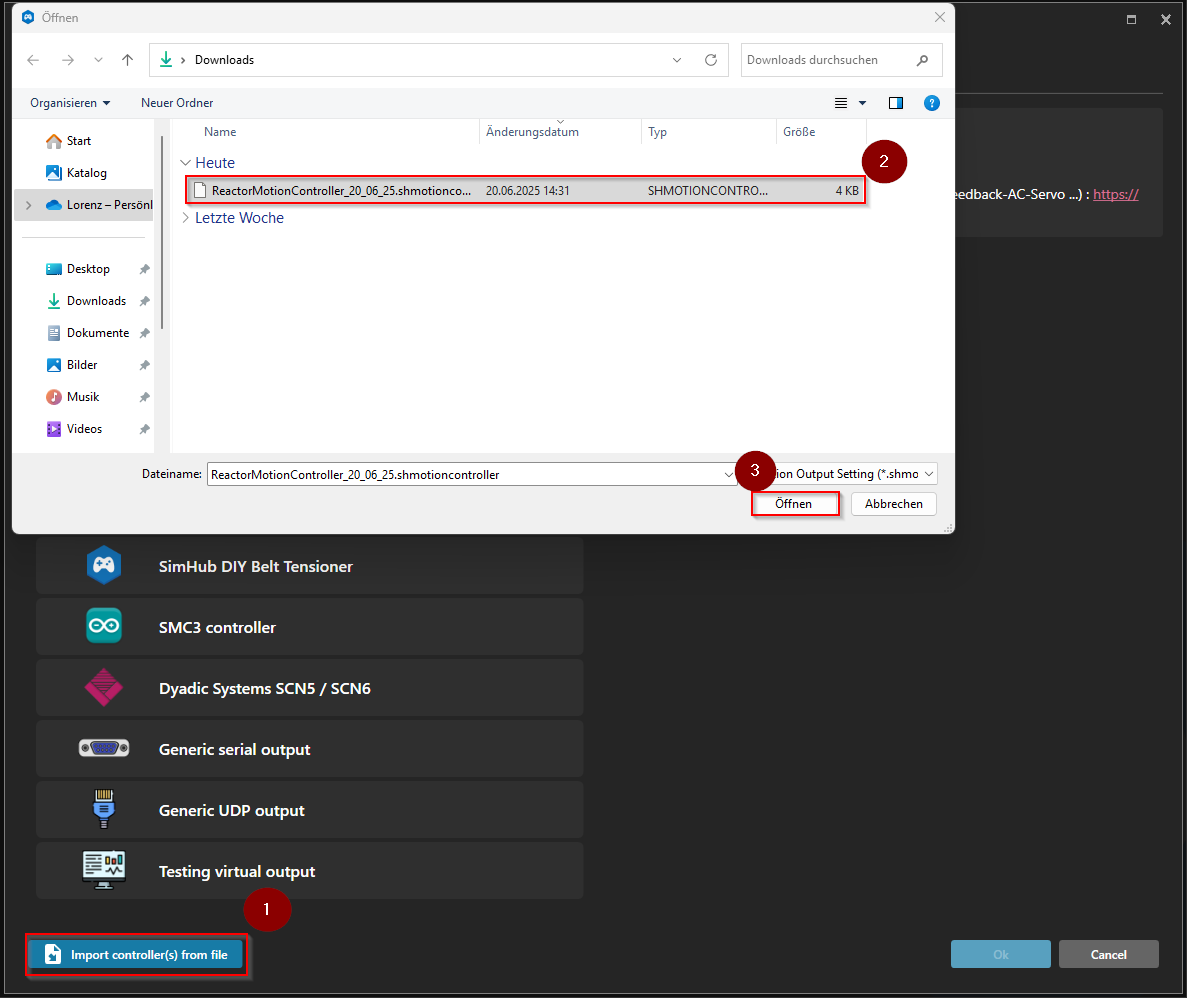Click the Import controller(s) from file icon

(52, 954)
